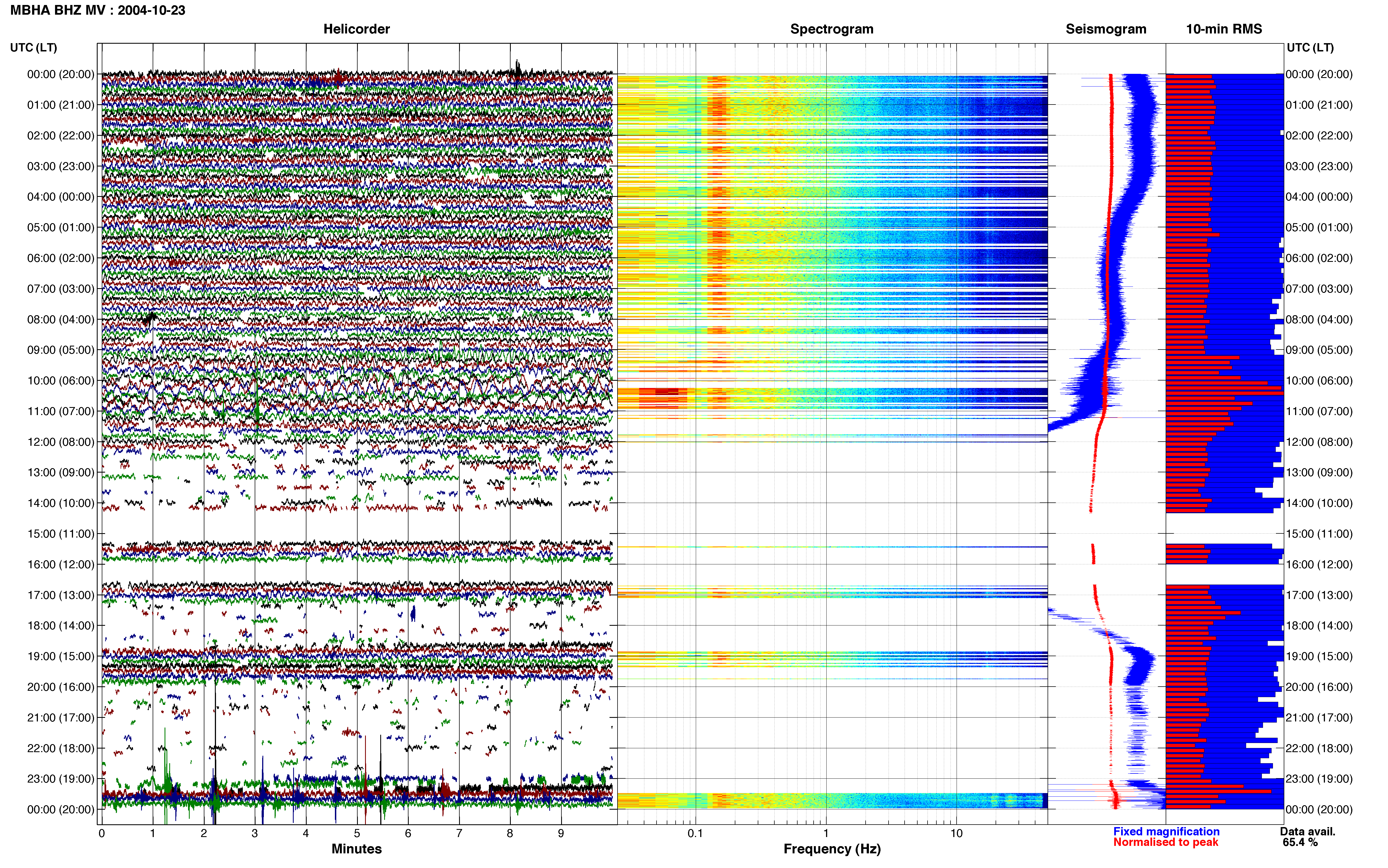Click Helicorder time label '21:00 (17:00)'

click(x=61, y=718)
